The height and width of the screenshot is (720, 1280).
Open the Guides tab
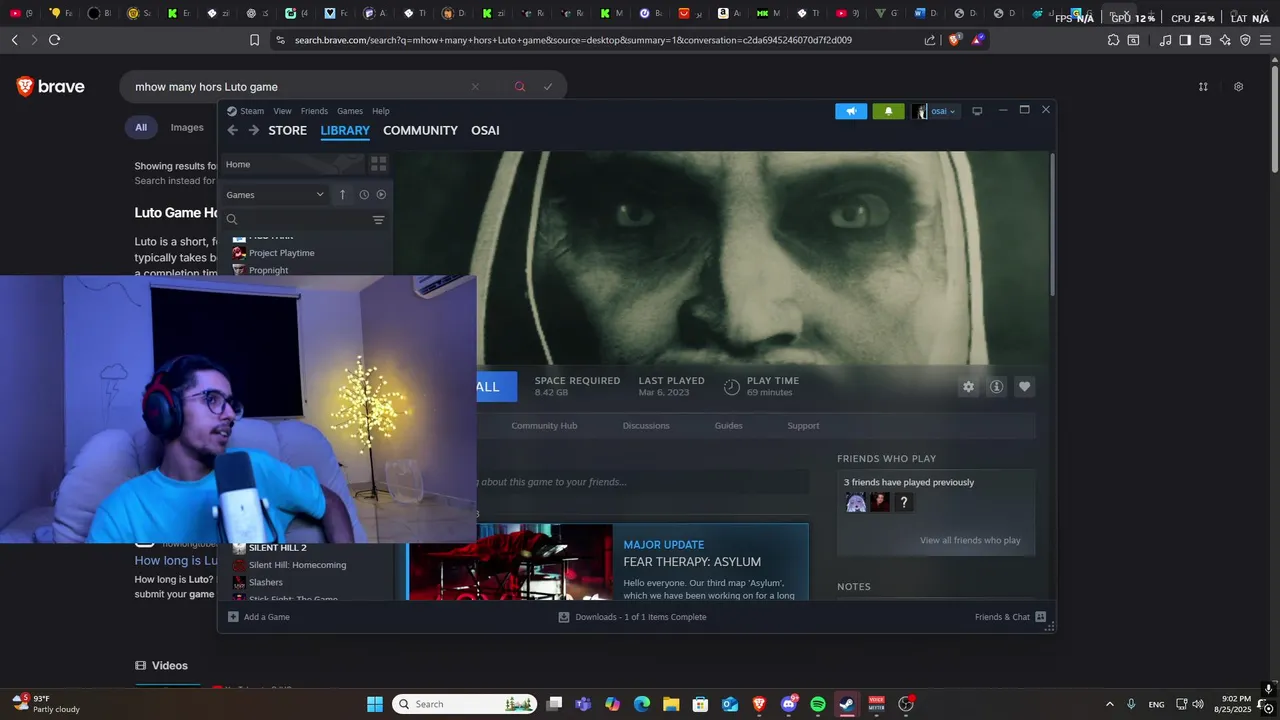pyautogui.click(x=728, y=426)
